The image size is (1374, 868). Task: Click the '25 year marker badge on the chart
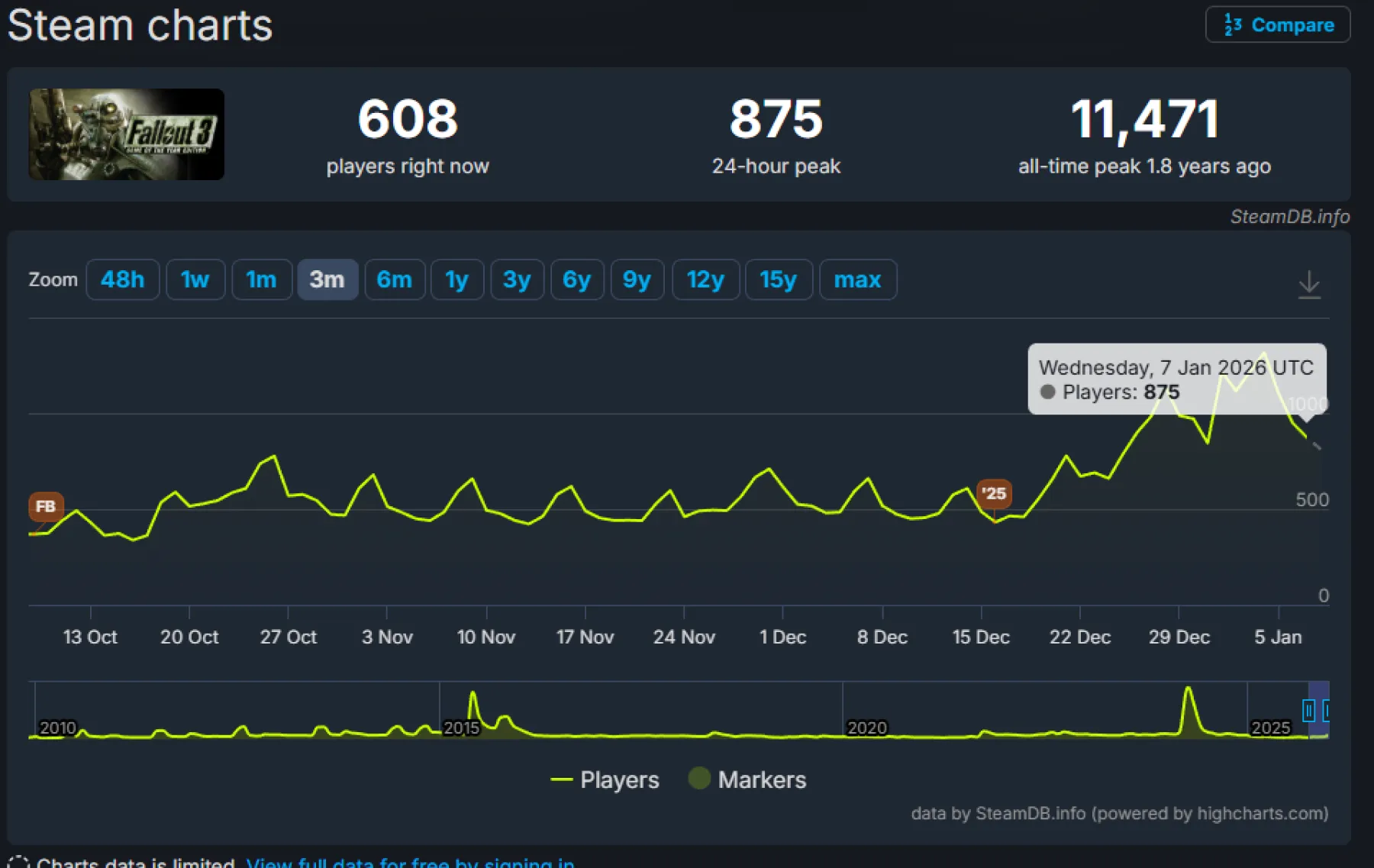(x=994, y=494)
